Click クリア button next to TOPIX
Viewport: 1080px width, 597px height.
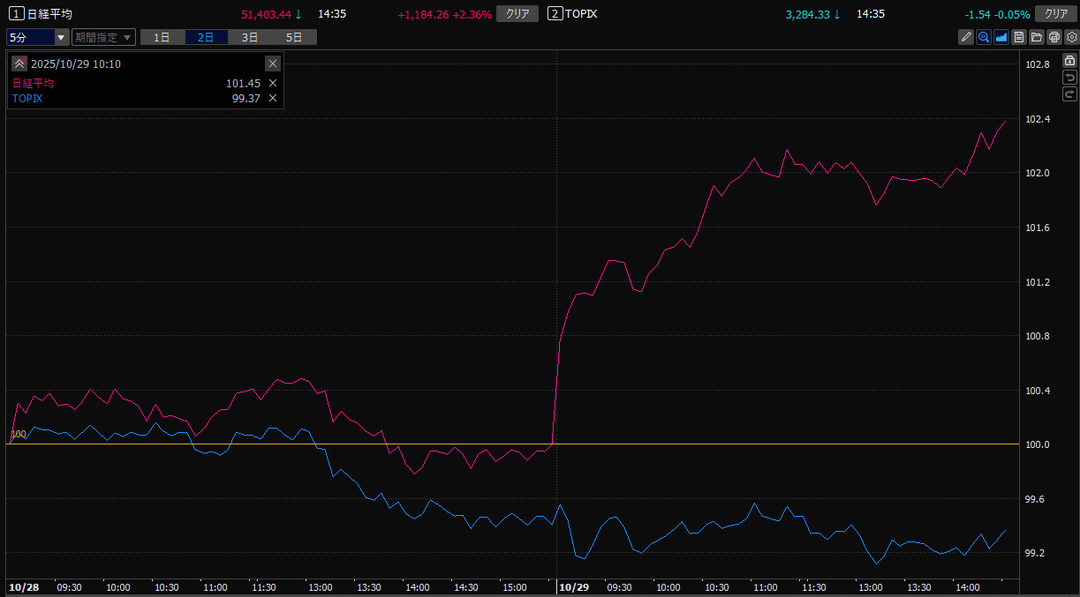coord(1055,14)
